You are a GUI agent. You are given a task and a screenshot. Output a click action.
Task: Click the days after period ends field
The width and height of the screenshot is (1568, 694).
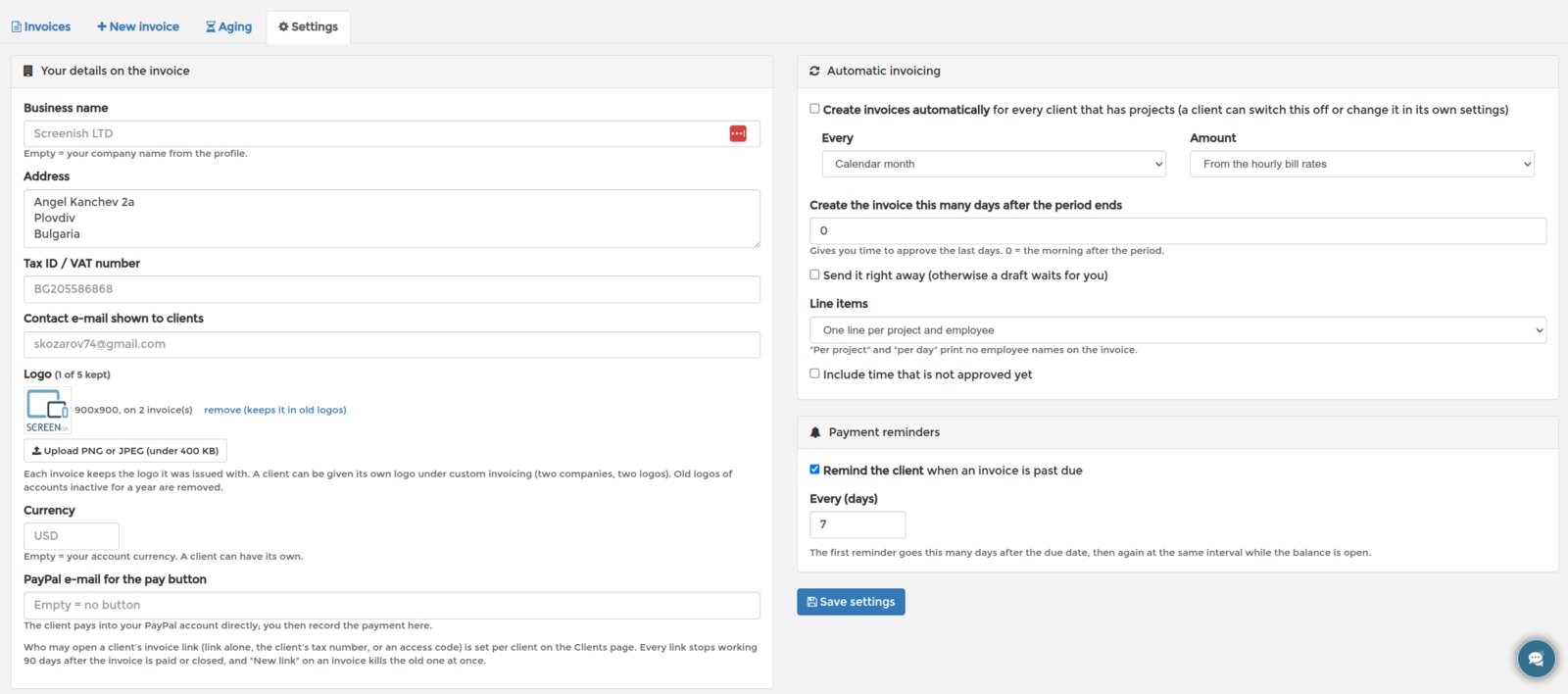coord(1178,230)
